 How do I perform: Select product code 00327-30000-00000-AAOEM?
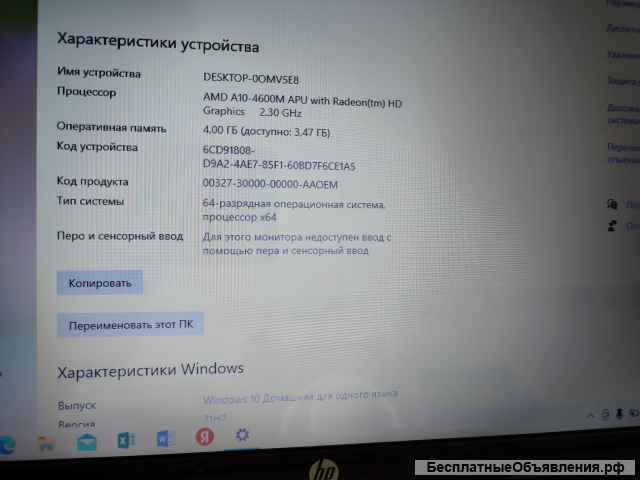270,184
